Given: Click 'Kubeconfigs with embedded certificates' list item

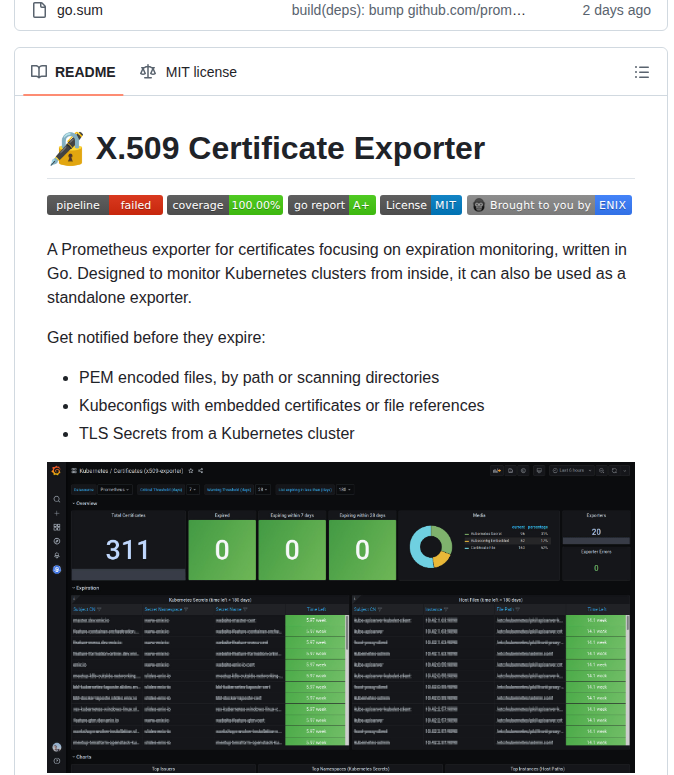Looking at the screenshot, I should pos(282,405).
